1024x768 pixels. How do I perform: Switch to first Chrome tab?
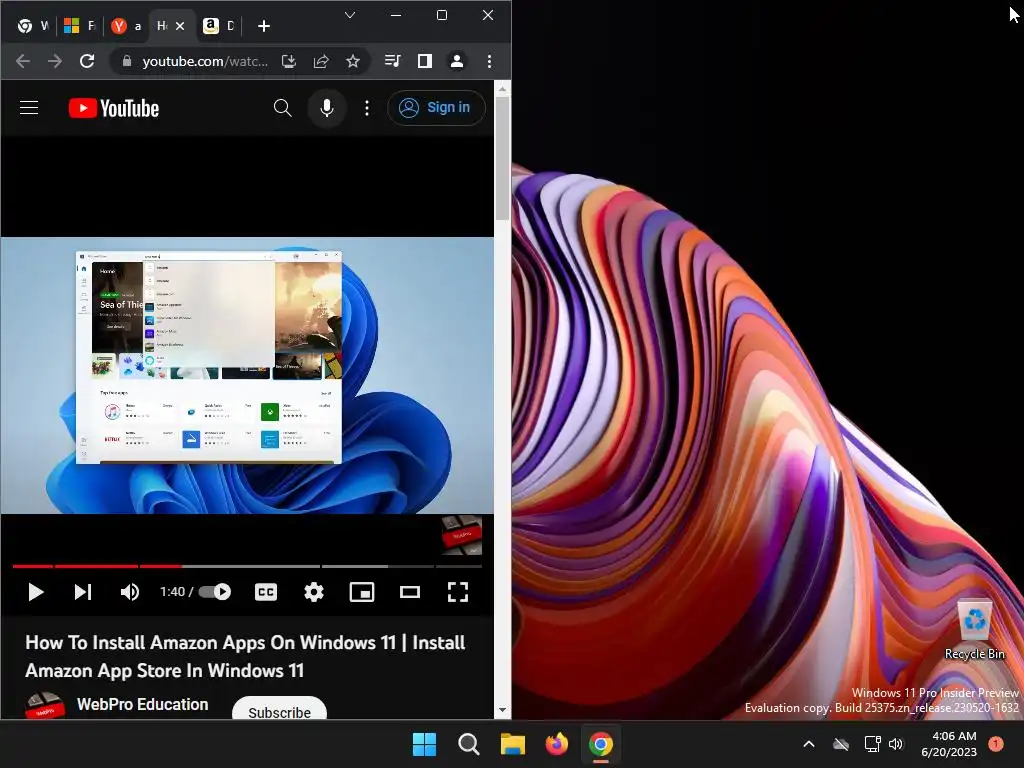tap(33, 26)
